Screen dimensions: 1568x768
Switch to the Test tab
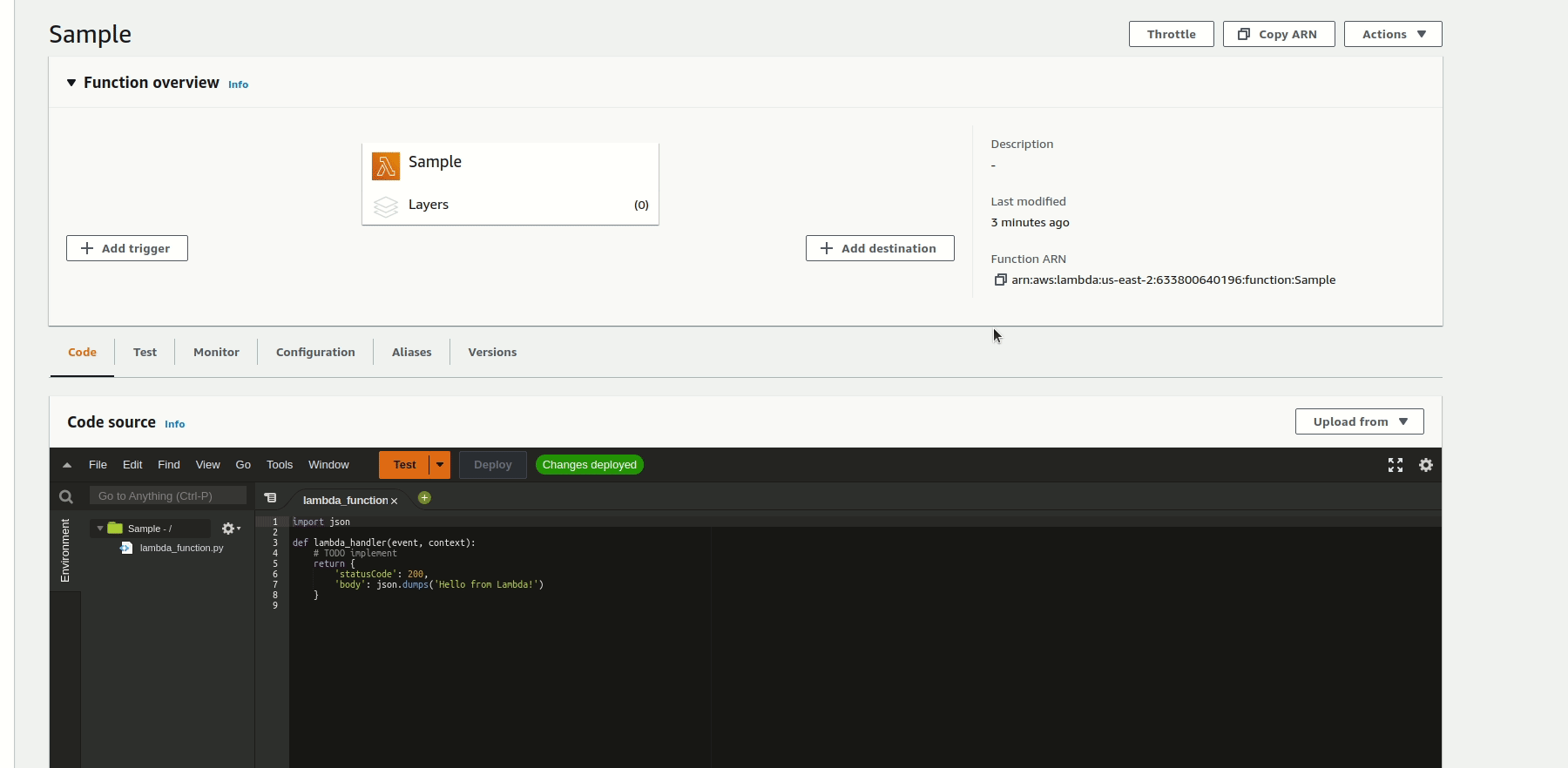tap(145, 352)
